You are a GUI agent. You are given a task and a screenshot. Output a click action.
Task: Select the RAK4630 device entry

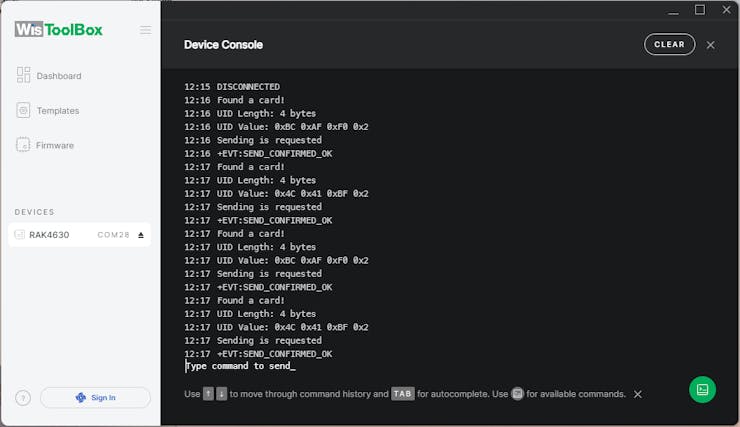[79, 234]
